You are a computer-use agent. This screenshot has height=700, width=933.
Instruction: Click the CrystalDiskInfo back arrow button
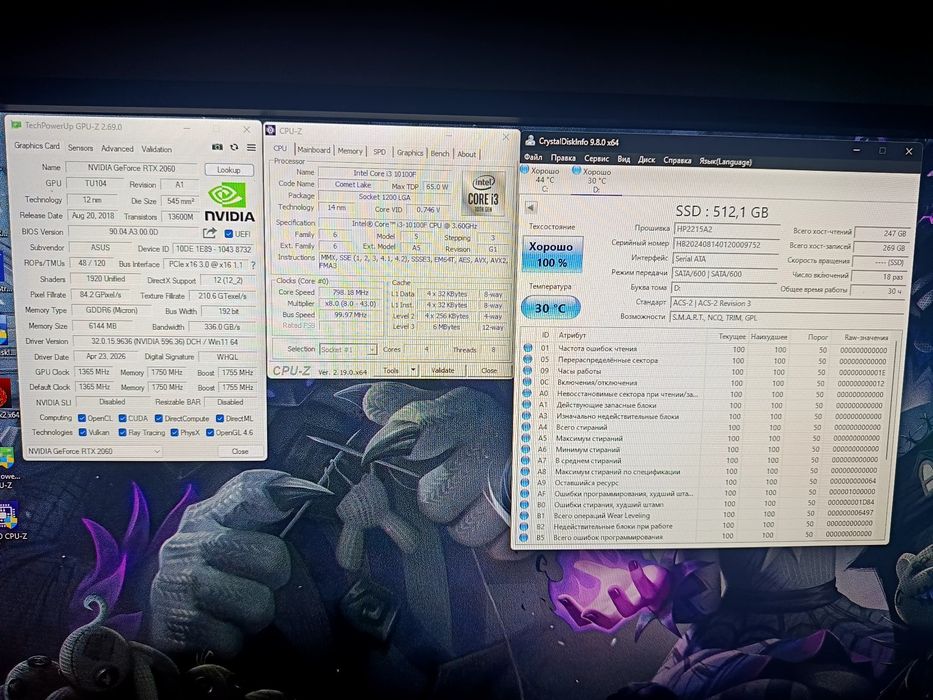(x=531, y=208)
